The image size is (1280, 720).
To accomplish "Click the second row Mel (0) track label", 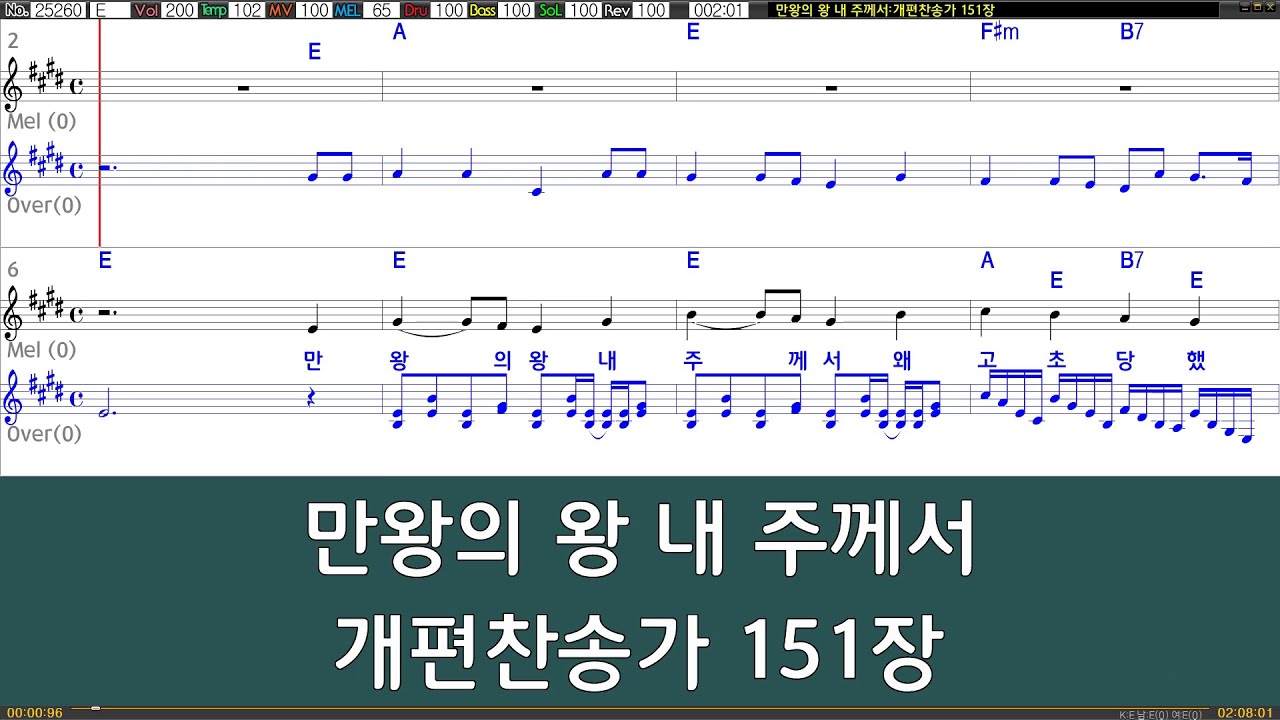I will [x=41, y=350].
